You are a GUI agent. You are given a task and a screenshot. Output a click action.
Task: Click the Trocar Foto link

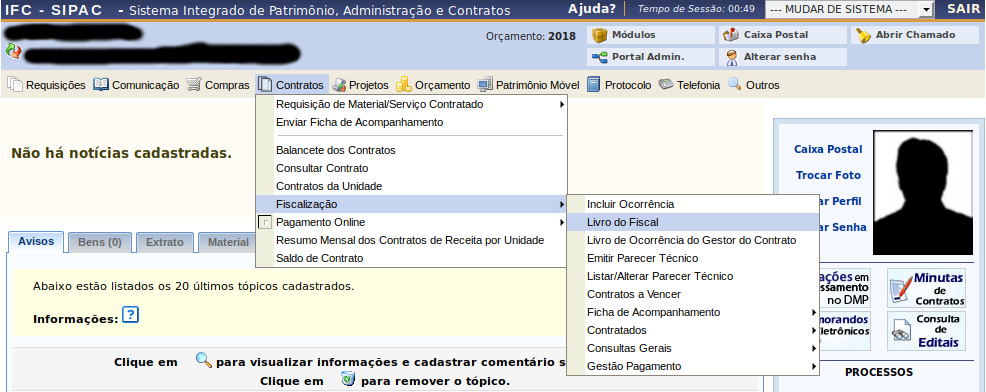pos(828,176)
